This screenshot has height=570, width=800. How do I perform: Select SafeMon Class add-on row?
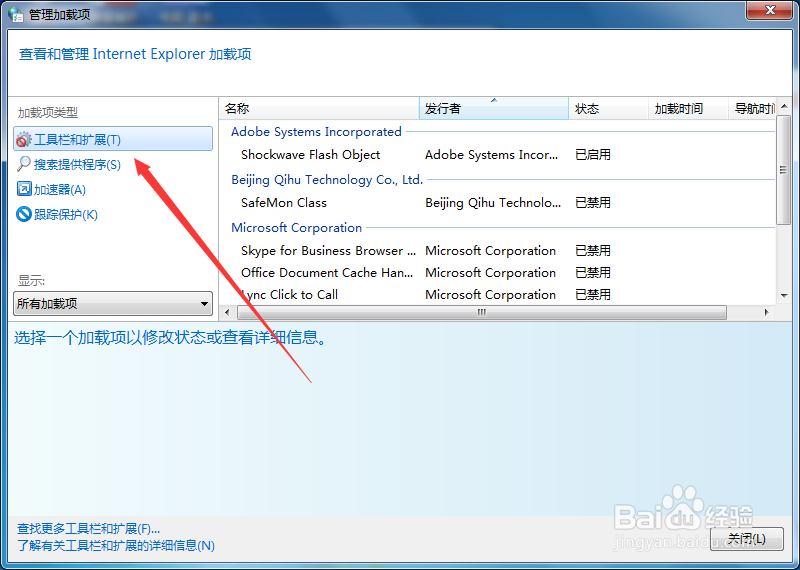point(497,203)
